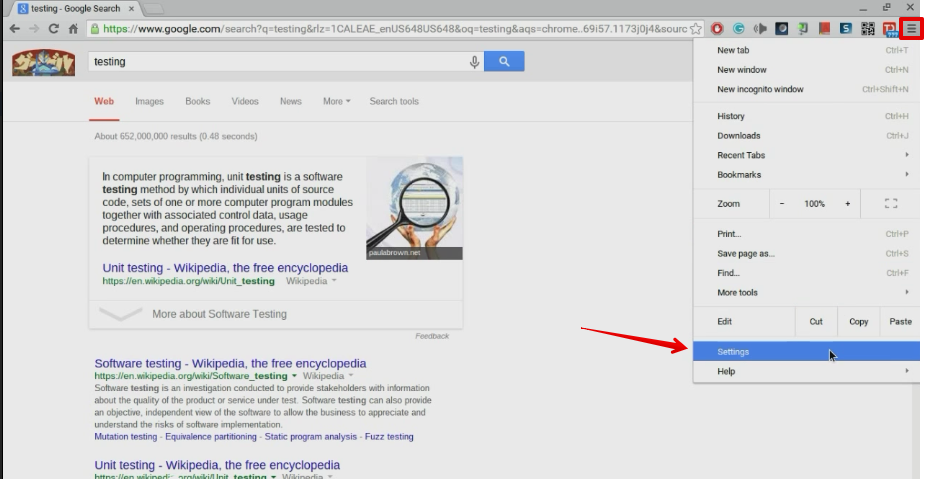
Task: Click the green padlock security icon
Action: 94,28
